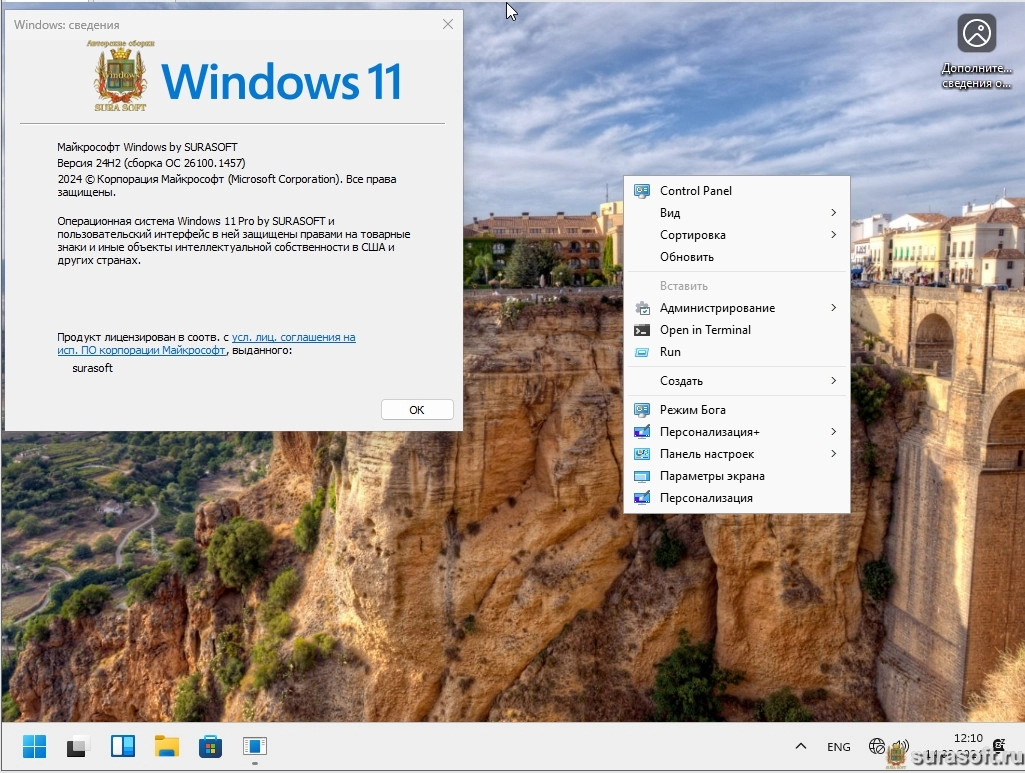Launch File Explorer from the taskbar
Image resolution: width=1025 pixels, height=773 pixels.
[167, 746]
